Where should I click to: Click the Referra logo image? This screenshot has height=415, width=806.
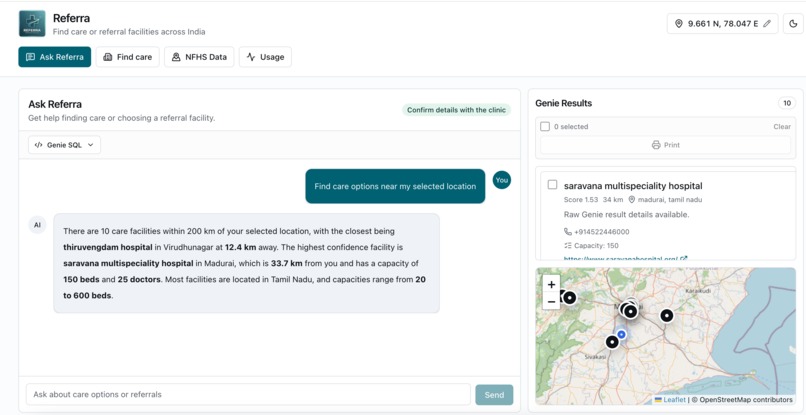[x=32, y=24]
